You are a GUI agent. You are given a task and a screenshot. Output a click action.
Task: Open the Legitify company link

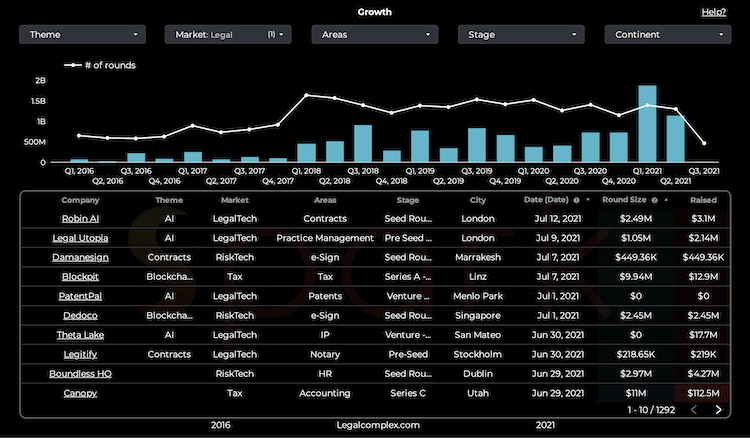[80, 354]
